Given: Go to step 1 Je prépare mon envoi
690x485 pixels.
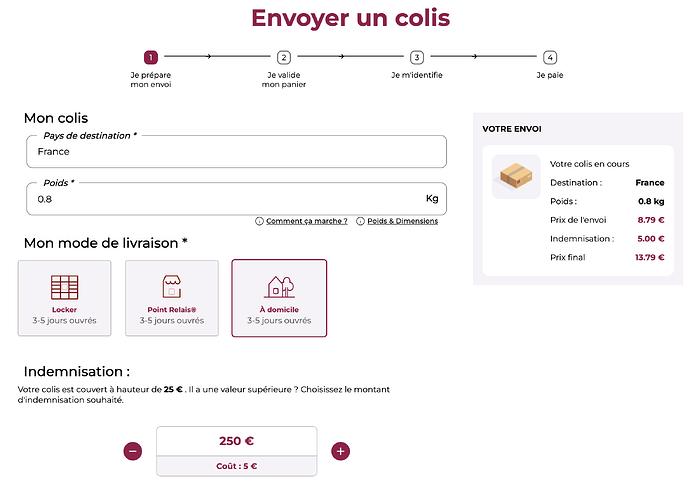Looking at the screenshot, I should [151, 58].
